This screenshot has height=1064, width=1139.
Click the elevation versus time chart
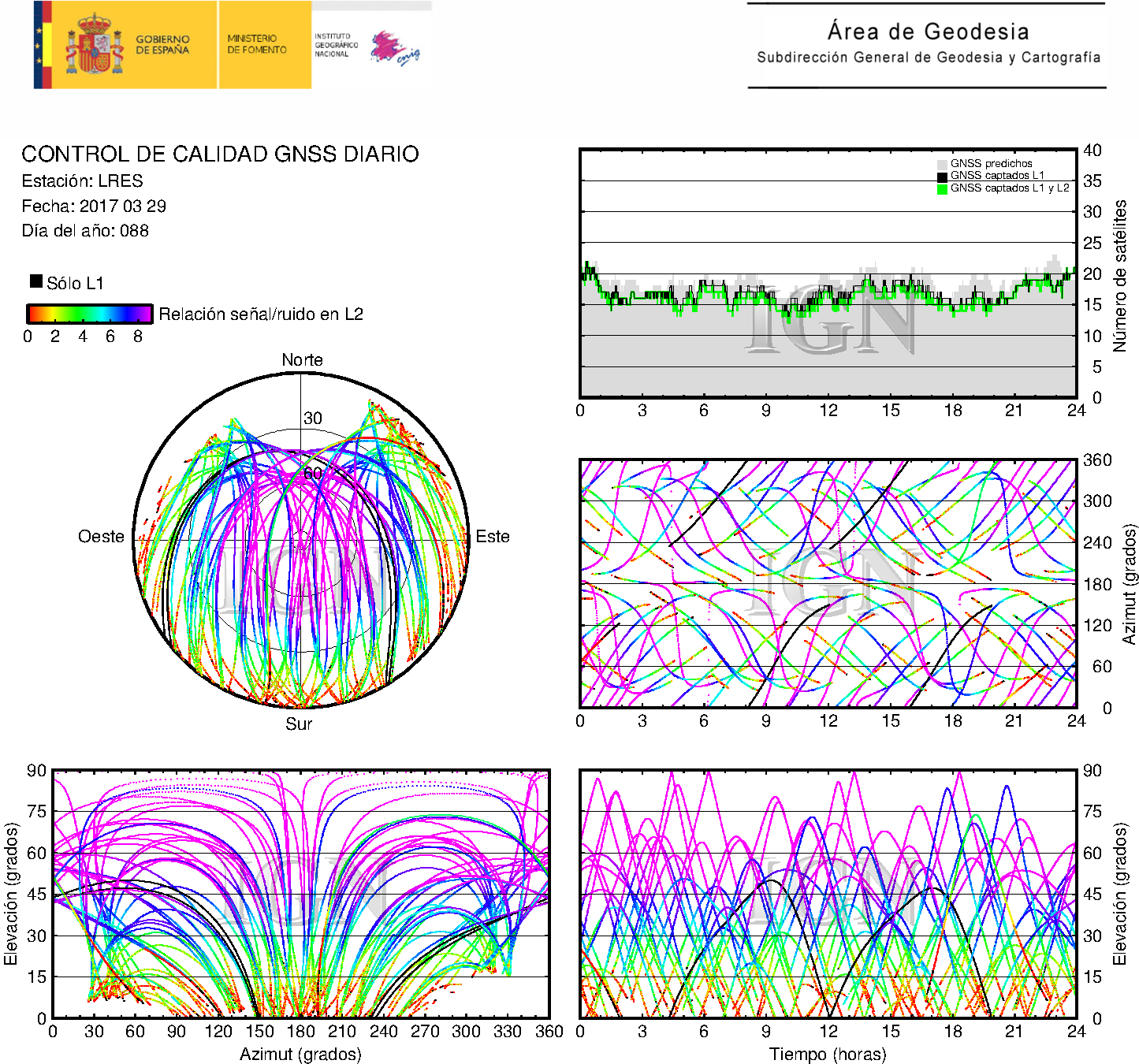coord(828,894)
